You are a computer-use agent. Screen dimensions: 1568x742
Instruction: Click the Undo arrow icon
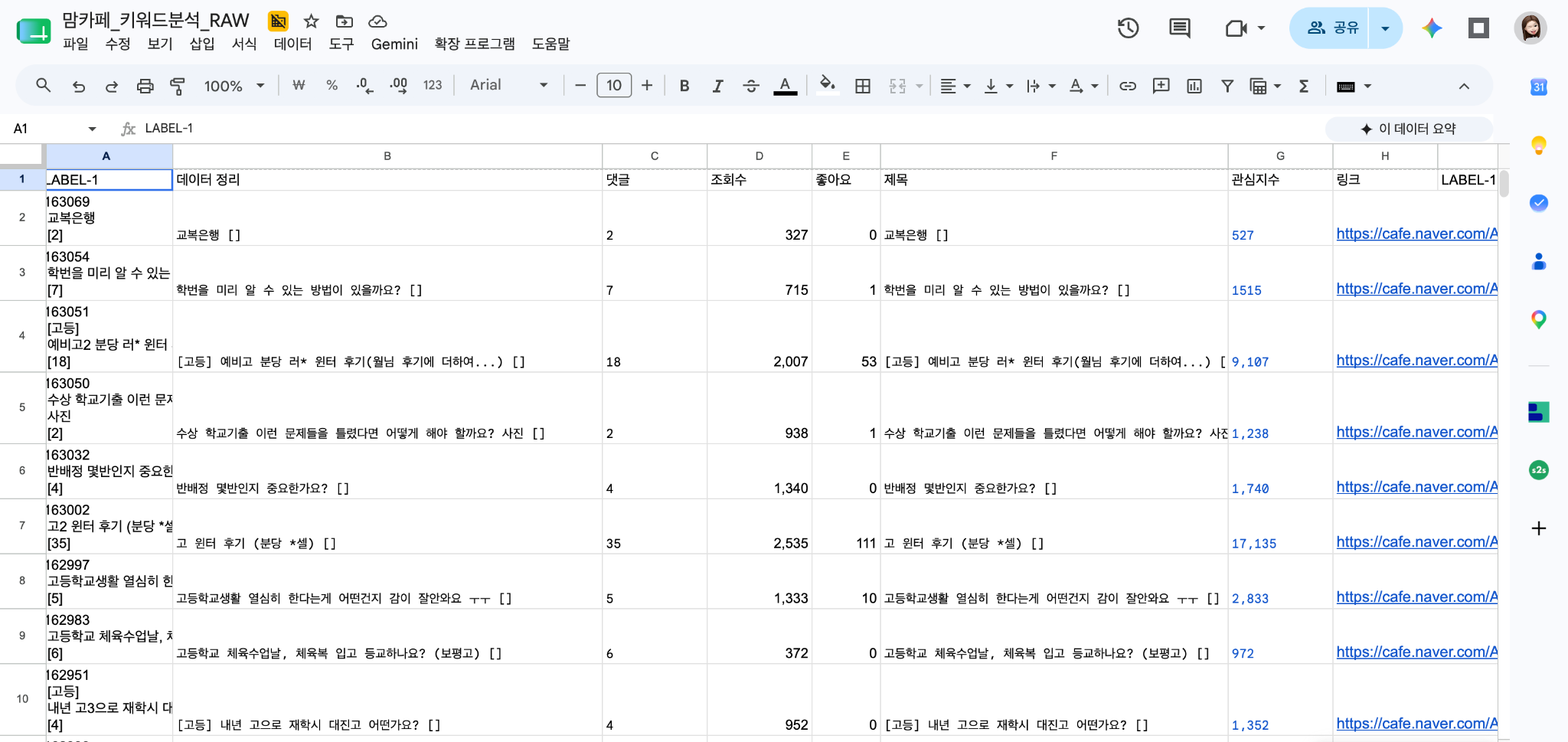pos(78,87)
